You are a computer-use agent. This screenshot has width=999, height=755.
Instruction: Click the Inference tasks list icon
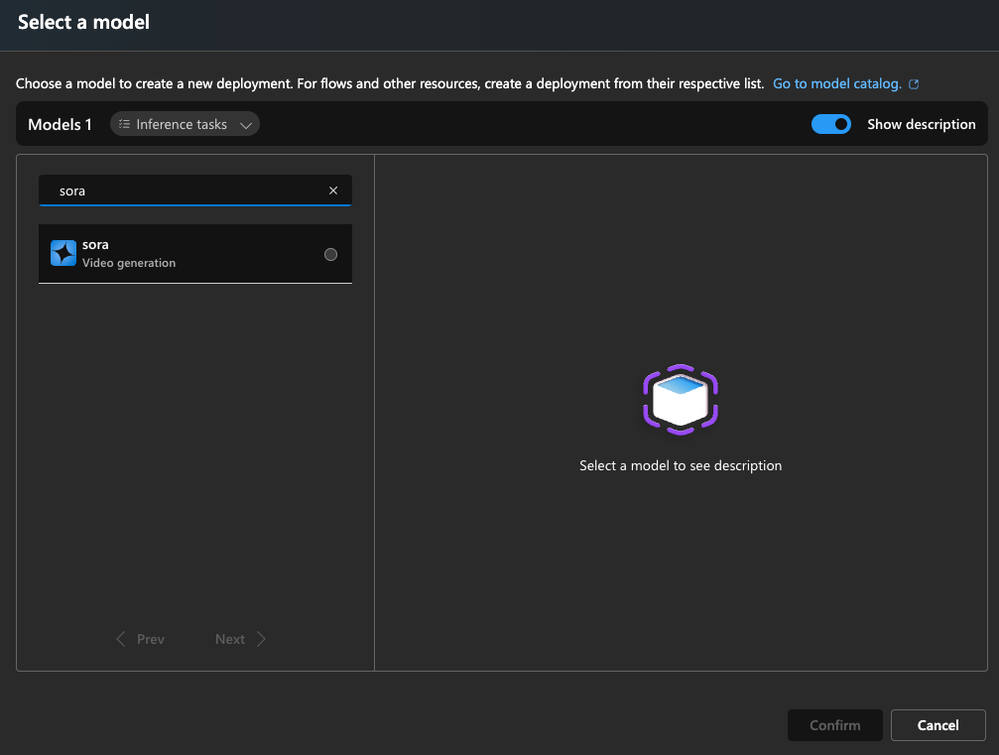pyautogui.click(x=124, y=124)
